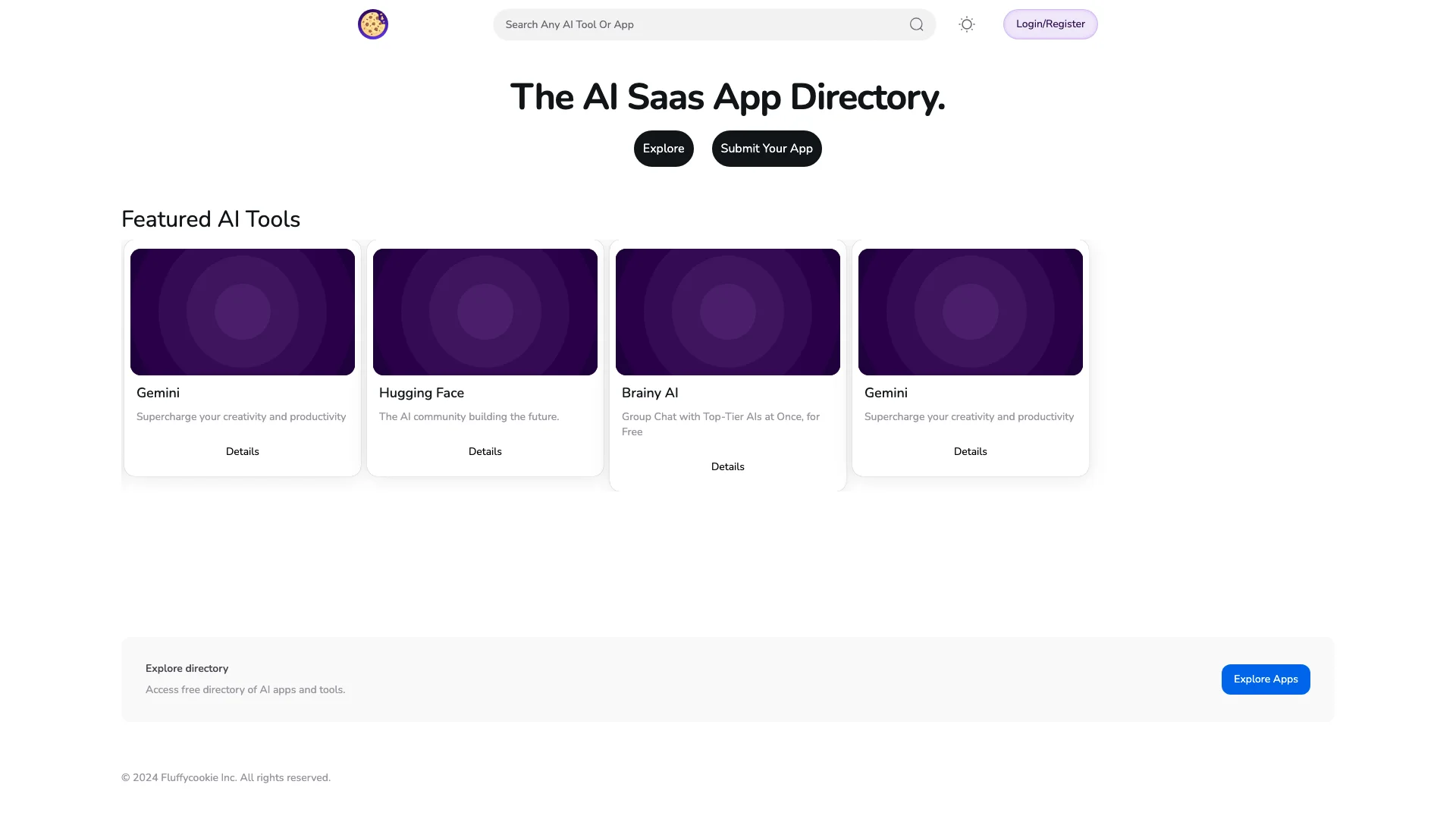The width and height of the screenshot is (1456, 819).
Task: Click 'Group Chat with Top-Tier AIs' description
Action: pyautogui.click(x=720, y=424)
